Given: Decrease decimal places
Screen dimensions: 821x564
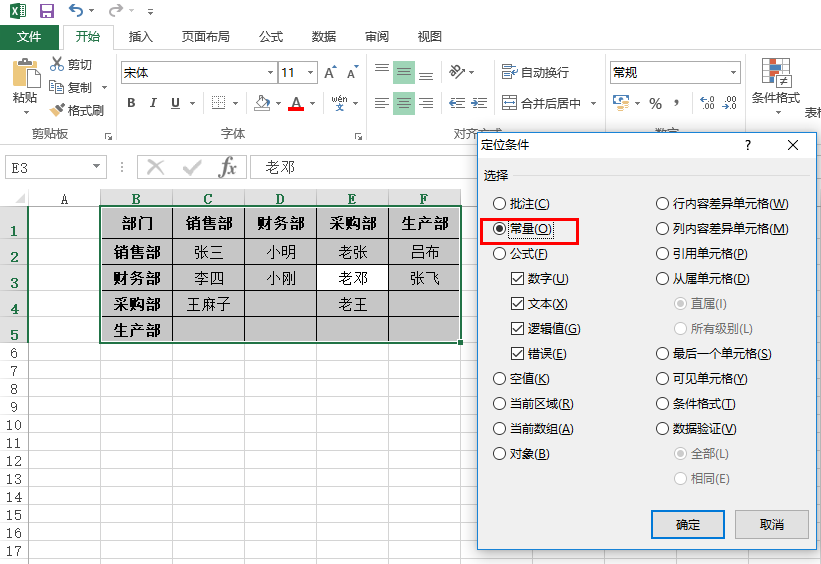Looking at the screenshot, I should (729, 103).
